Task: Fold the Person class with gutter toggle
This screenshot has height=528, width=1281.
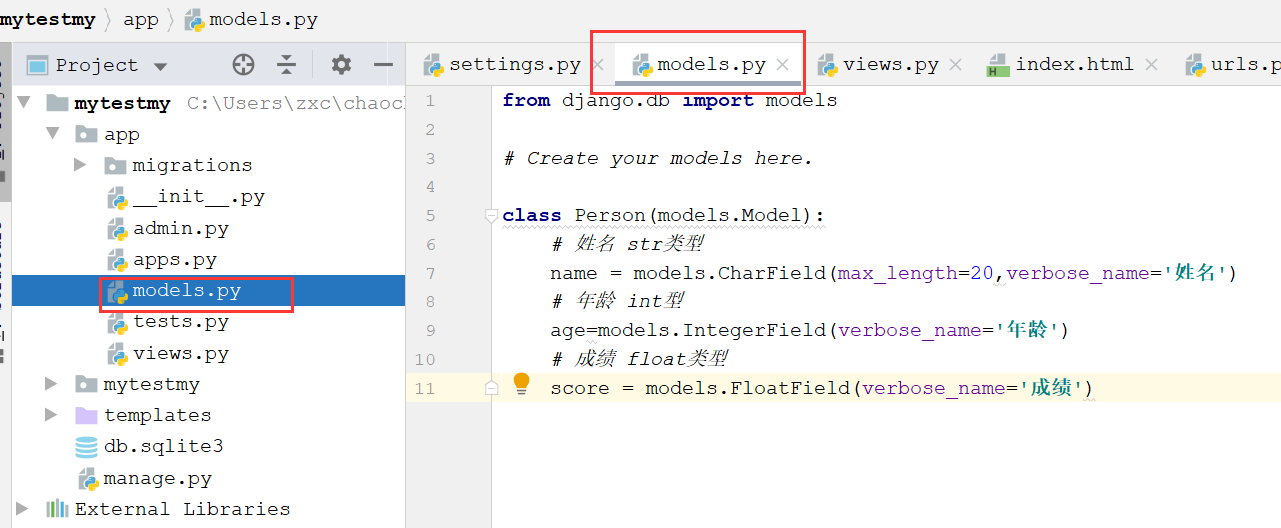Action: click(x=491, y=215)
